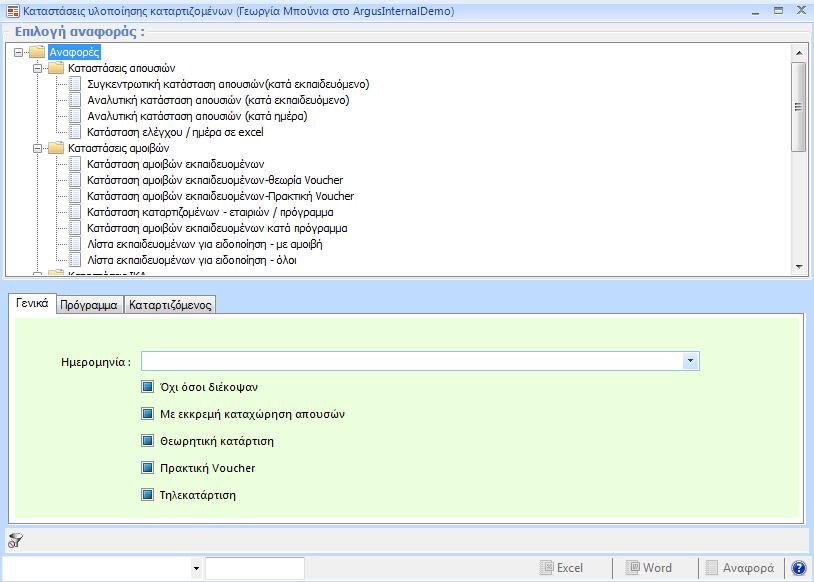This screenshot has height=582, width=814.
Task: Collapse the Καταστάσεις απουσιών tree node
Action: click(x=38, y=68)
